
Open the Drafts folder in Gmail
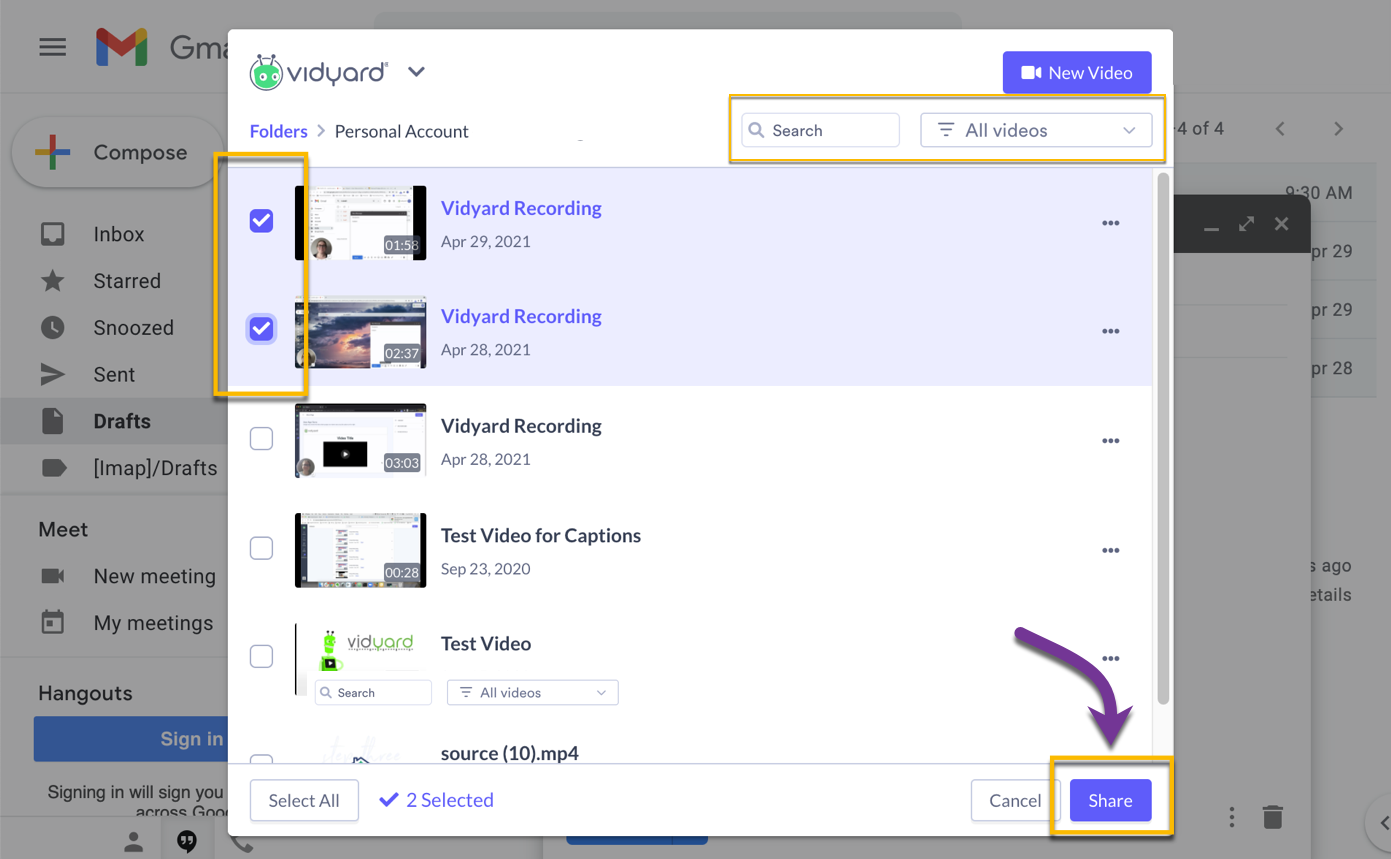coord(122,421)
